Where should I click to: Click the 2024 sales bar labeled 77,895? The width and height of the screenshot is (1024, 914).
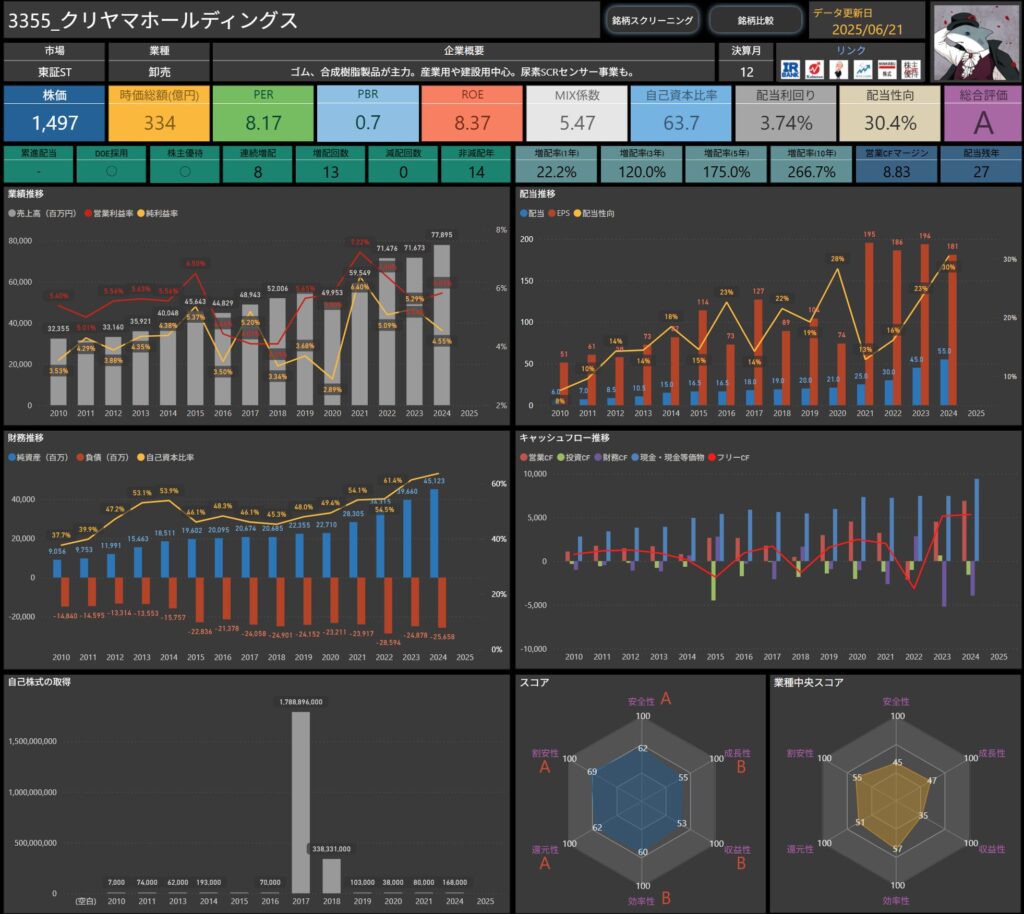click(442, 325)
